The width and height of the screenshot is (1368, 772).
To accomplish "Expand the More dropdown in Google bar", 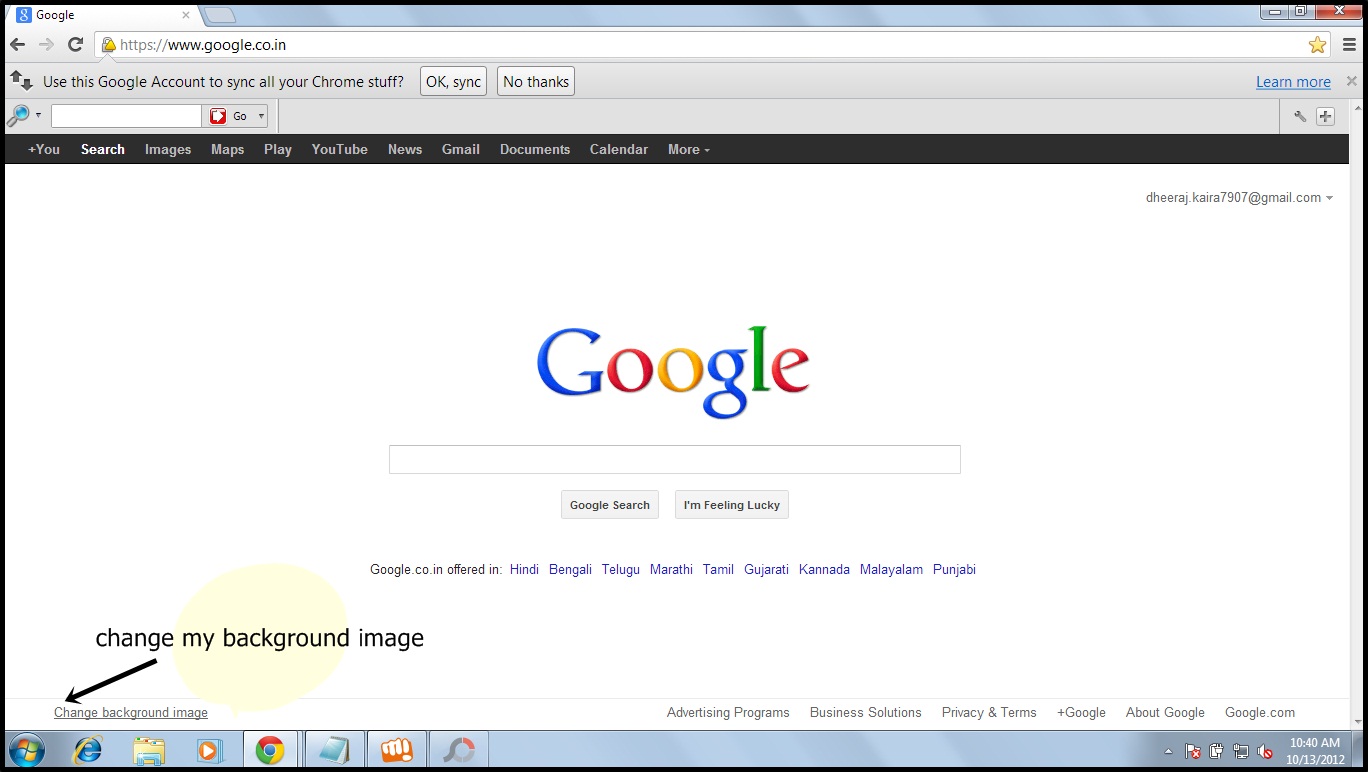I will pos(689,149).
